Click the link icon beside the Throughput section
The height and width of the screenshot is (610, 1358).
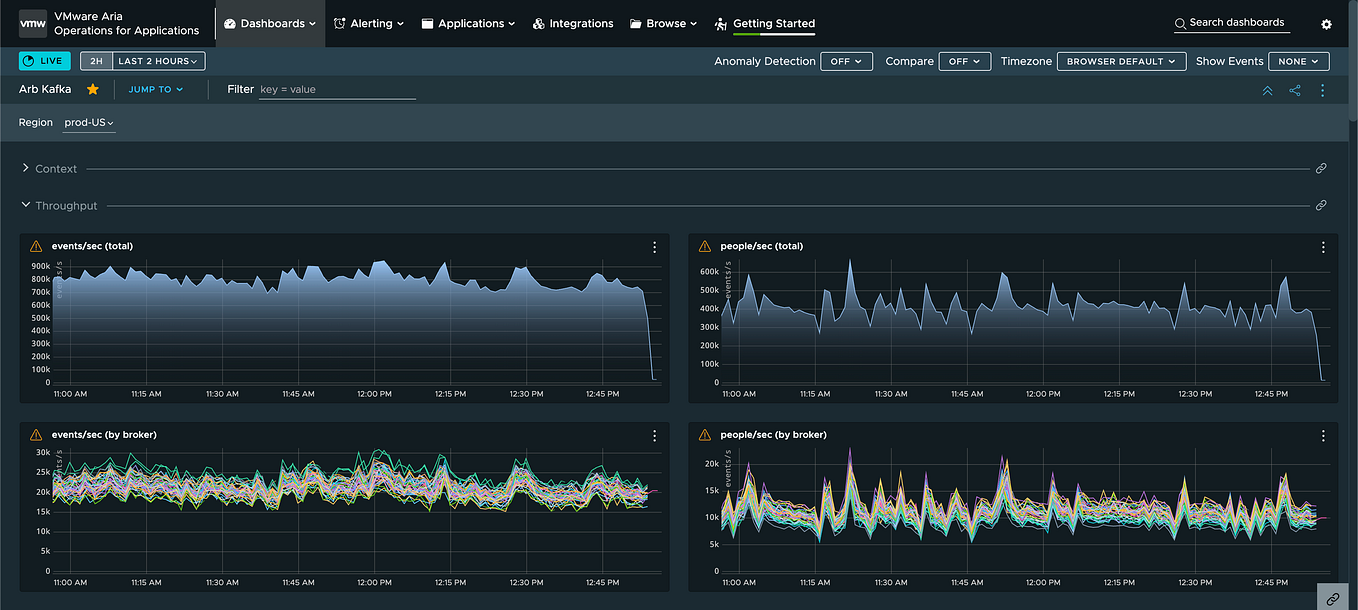[1321, 205]
